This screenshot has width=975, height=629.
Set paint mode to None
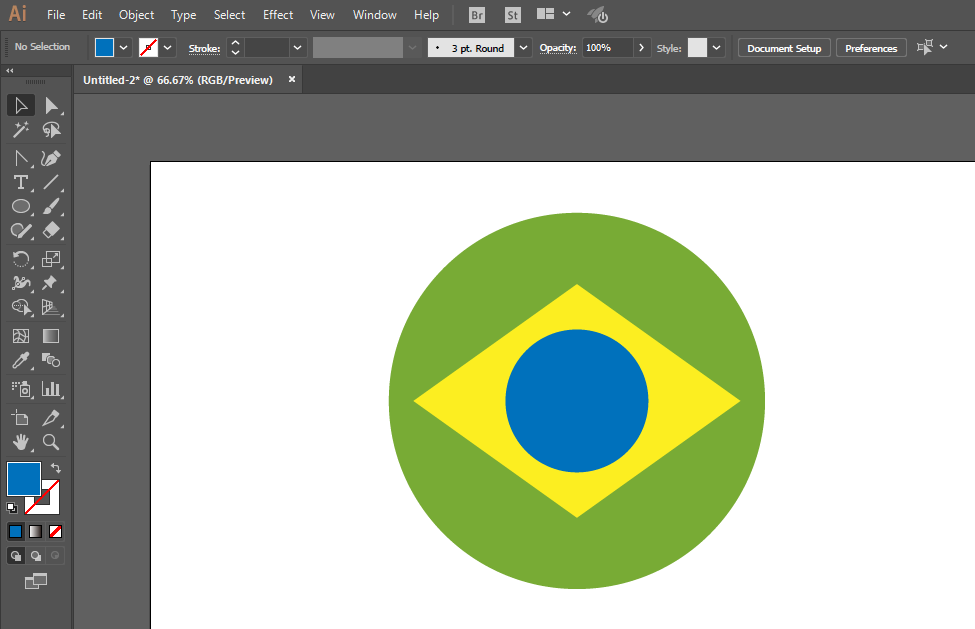click(55, 531)
